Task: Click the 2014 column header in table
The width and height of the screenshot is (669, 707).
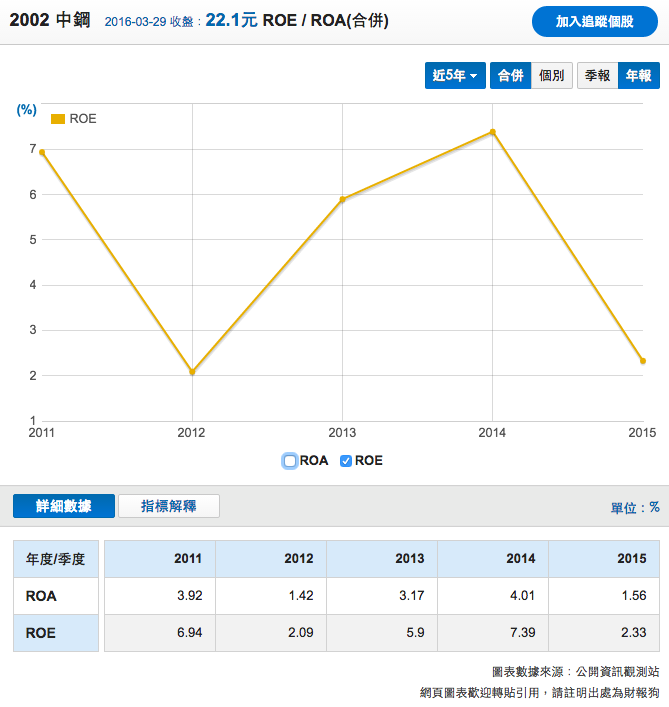Action: pyautogui.click(x=492, y=559)
